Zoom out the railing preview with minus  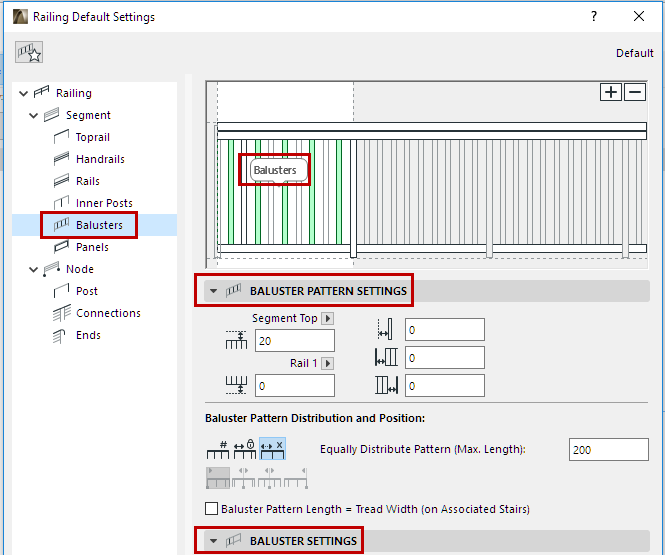(x=635, y=92)
